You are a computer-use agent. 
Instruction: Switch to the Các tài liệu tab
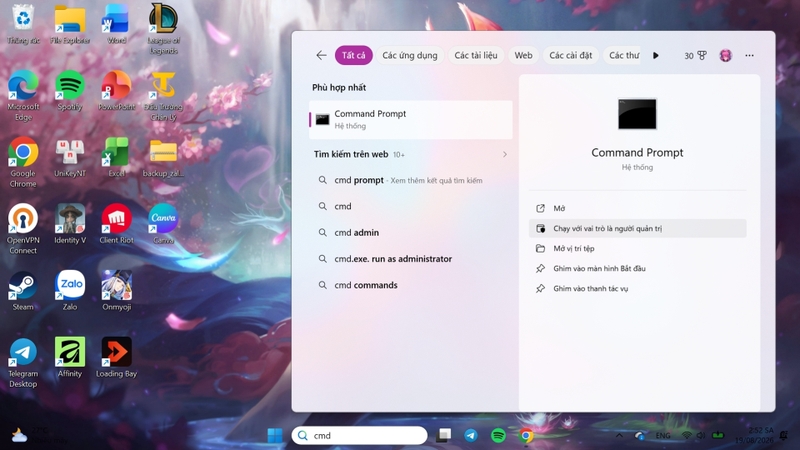click(476, 55)
